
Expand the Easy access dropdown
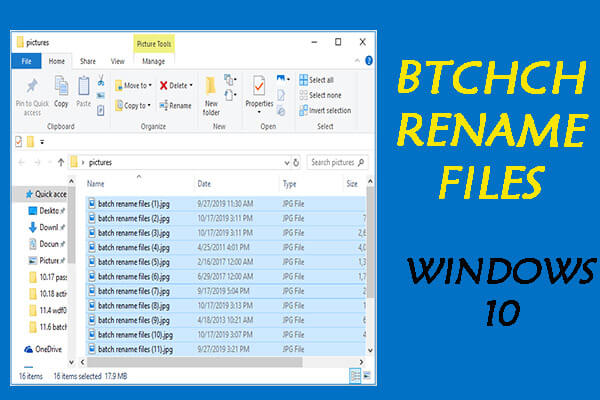(230, 95)
